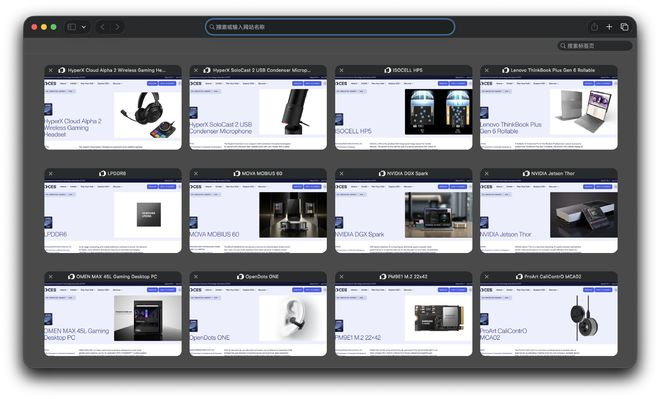Open OMEN MAX 45L Gaming Desktop thumbnail

[x=113, y=319]
